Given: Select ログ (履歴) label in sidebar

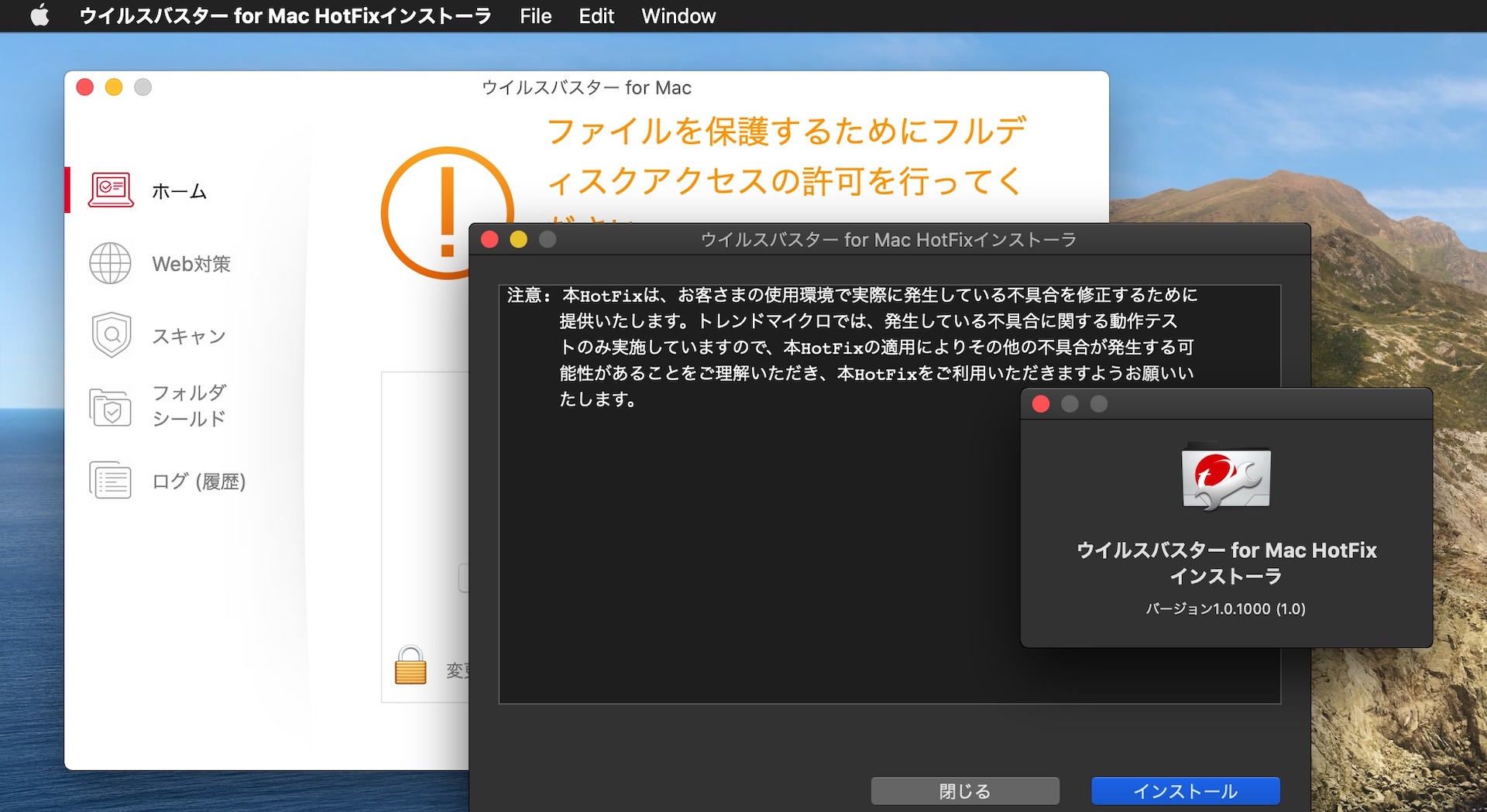Looking at the screenshot, I should point(199,481).
